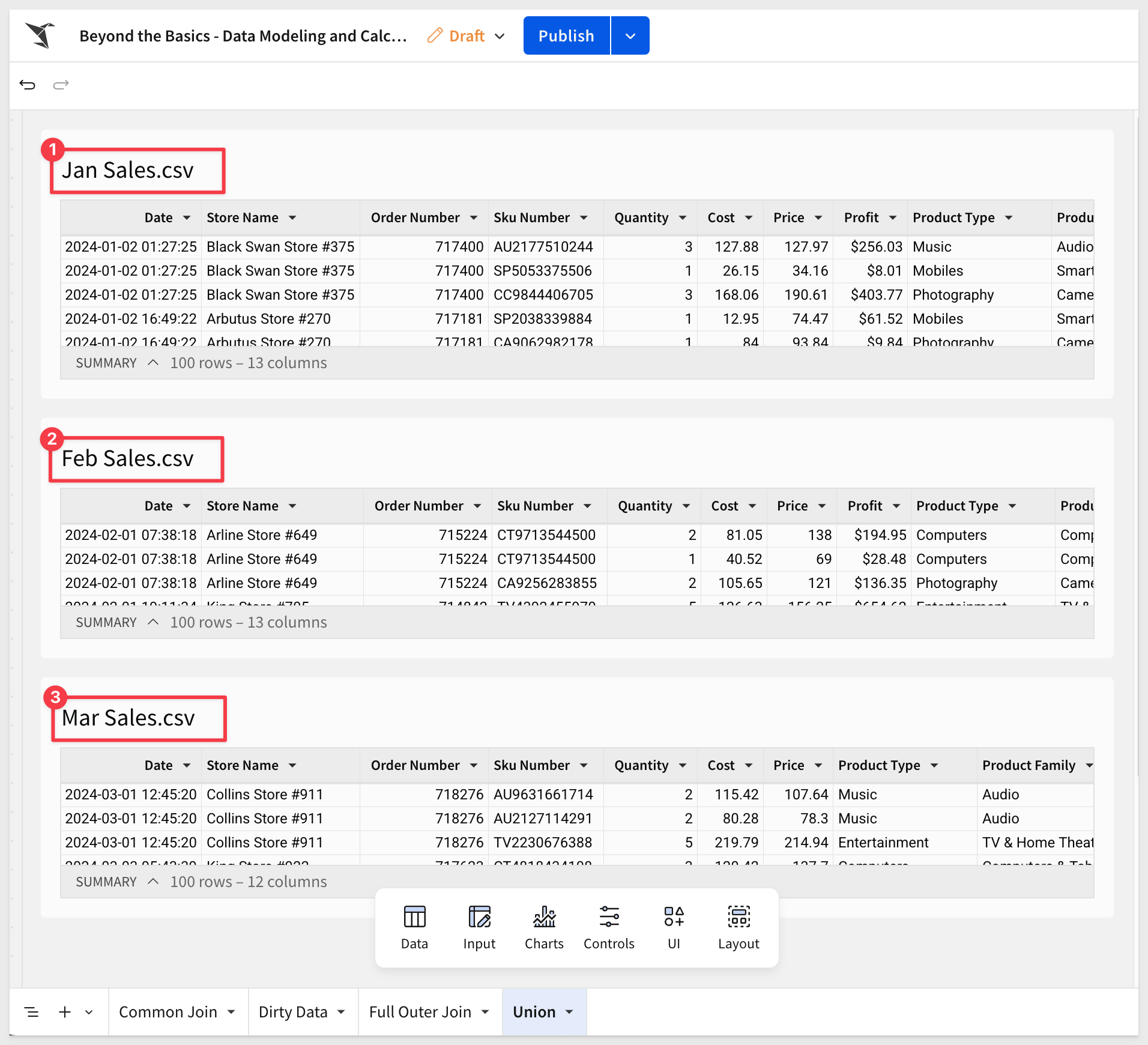Open Sku Number column menu in Jan Sales

[x=584, y=217]
